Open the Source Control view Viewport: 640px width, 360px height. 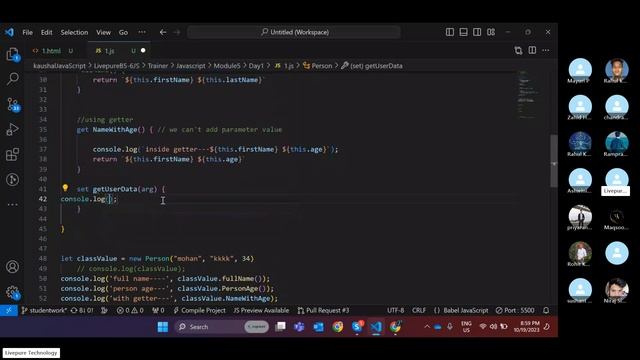tap(12, 104)
